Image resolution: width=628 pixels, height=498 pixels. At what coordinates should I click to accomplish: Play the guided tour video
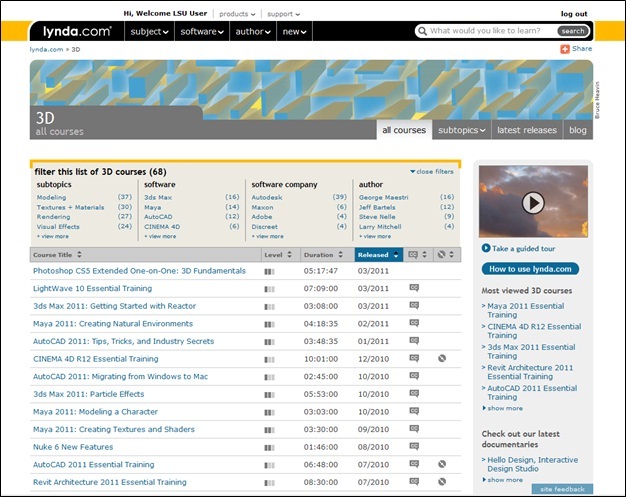533,203
